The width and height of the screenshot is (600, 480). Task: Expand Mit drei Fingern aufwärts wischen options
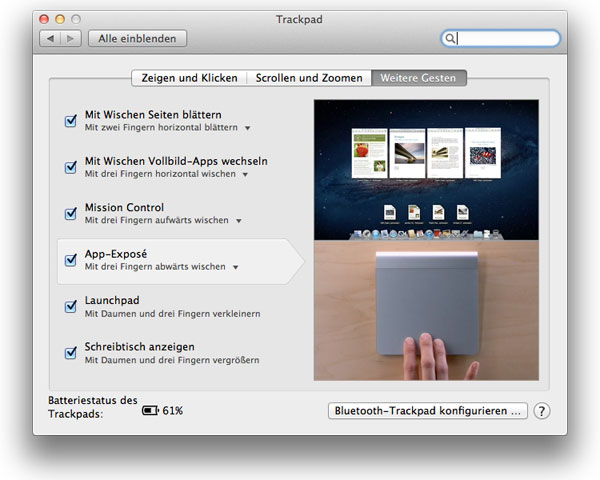tap(238, 220)
